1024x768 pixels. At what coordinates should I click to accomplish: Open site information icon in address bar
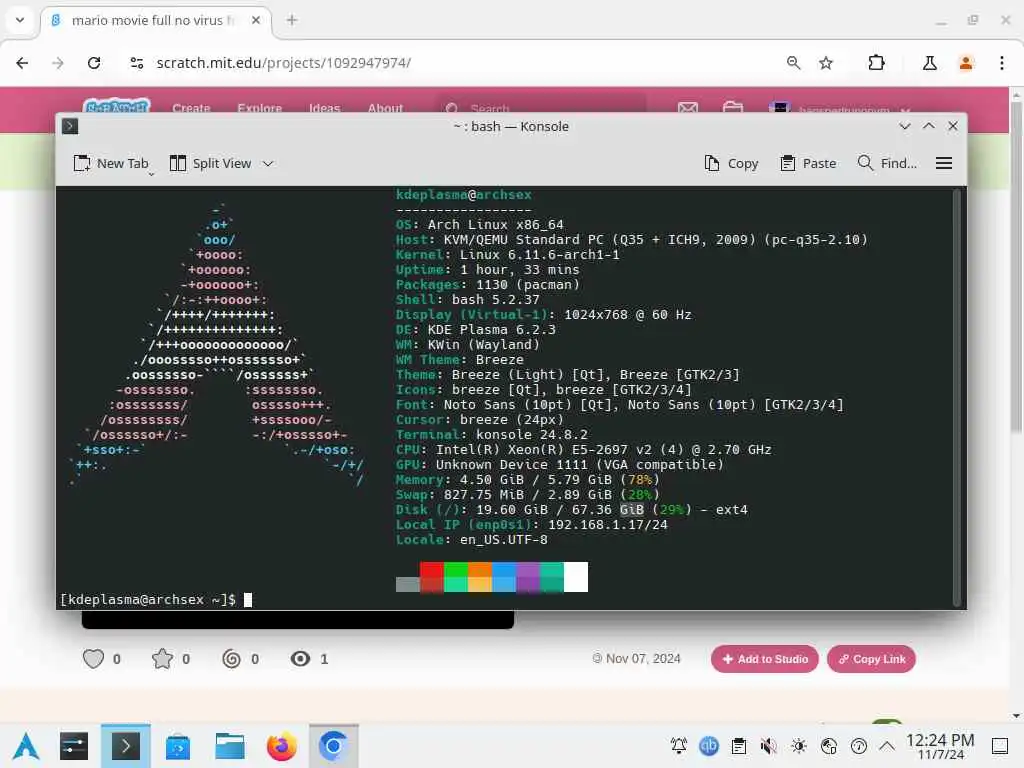[x=136, y=63]
